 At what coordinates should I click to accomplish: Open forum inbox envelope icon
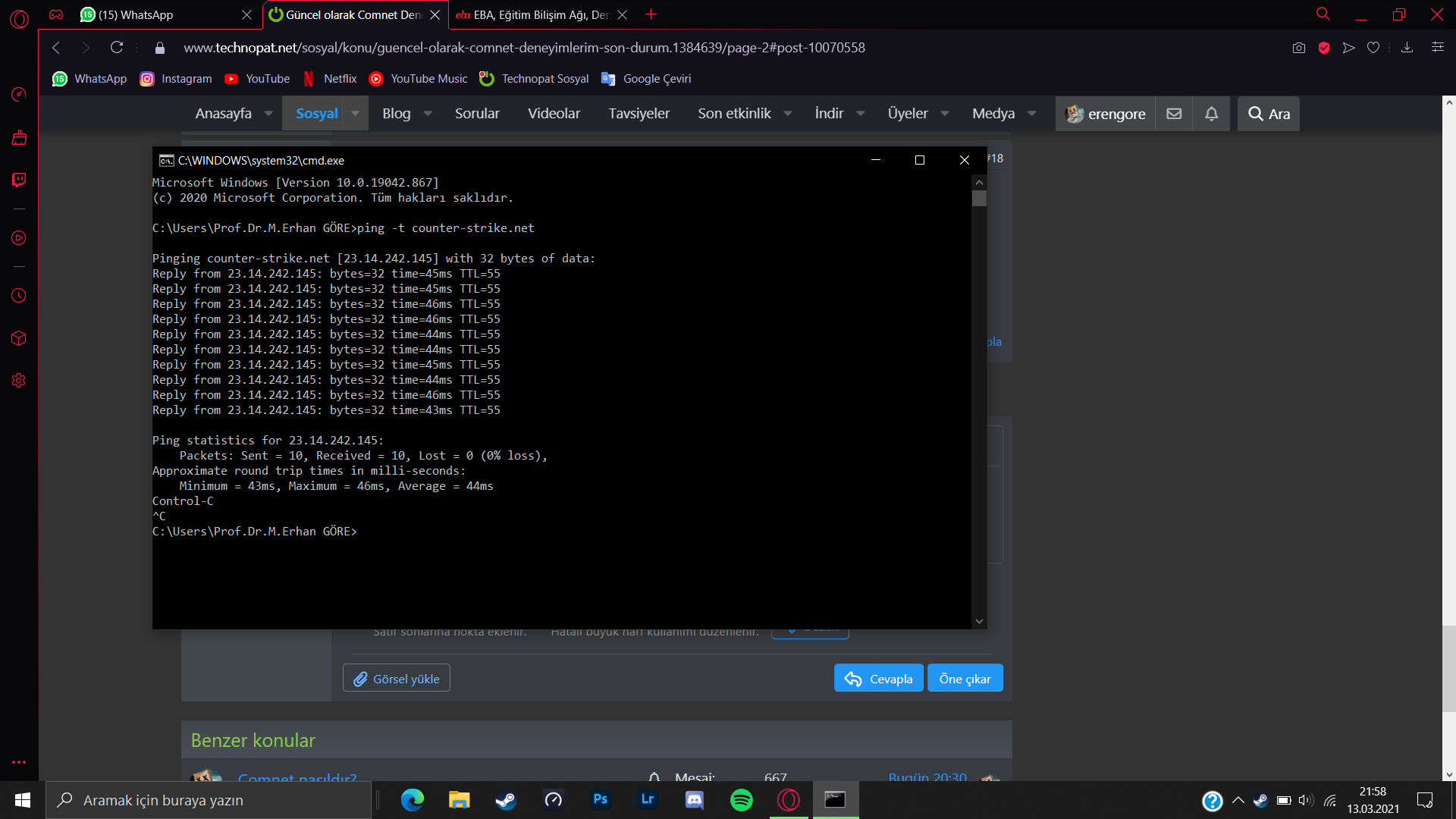click(x=1174, y=114)
